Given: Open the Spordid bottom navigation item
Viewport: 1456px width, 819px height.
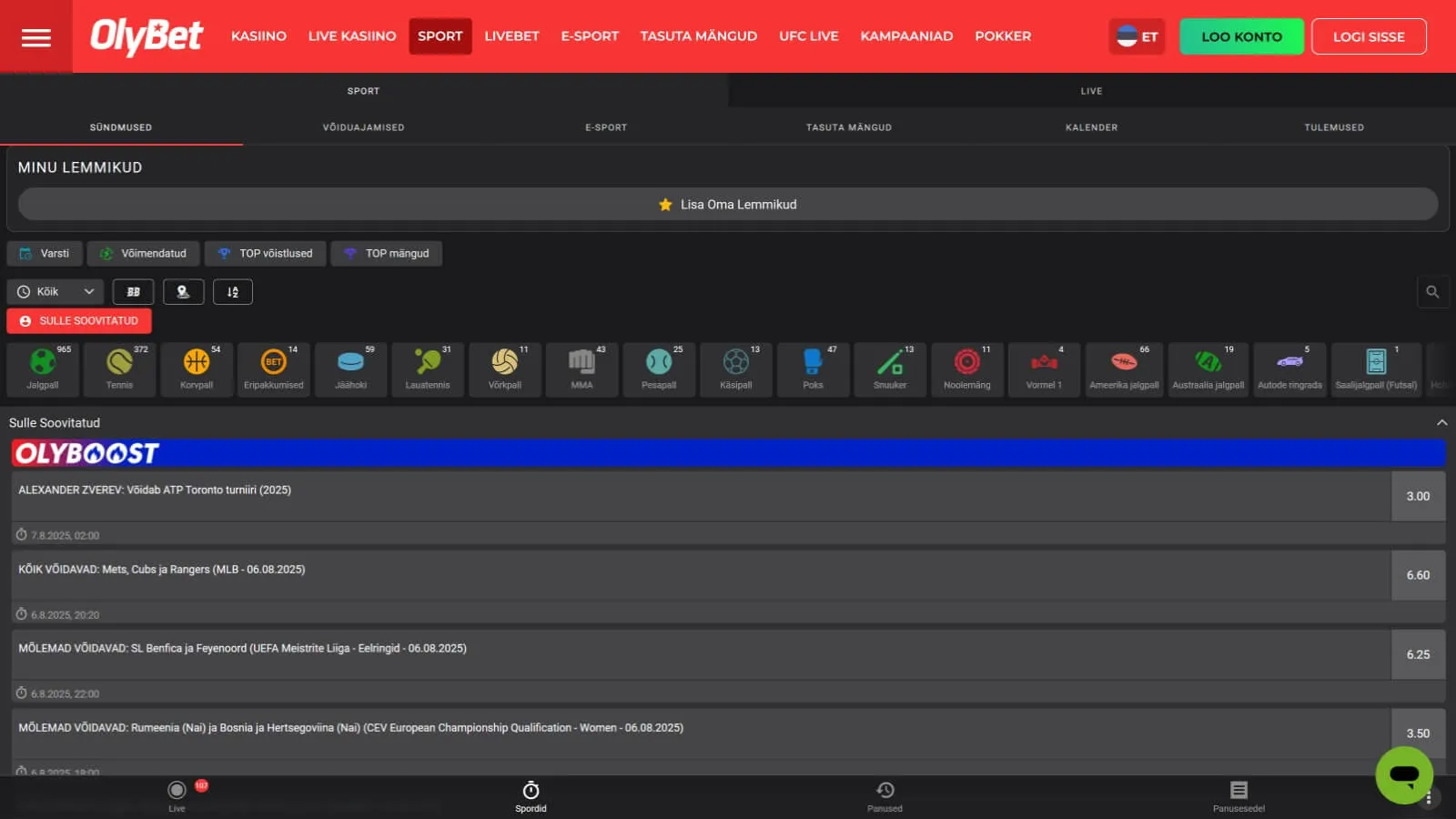Looking at the screenshot, I should (531, 796).
